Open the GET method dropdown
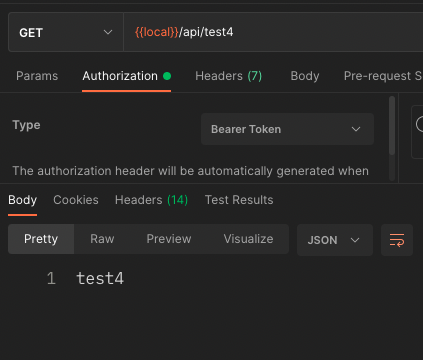 (66, 32)
